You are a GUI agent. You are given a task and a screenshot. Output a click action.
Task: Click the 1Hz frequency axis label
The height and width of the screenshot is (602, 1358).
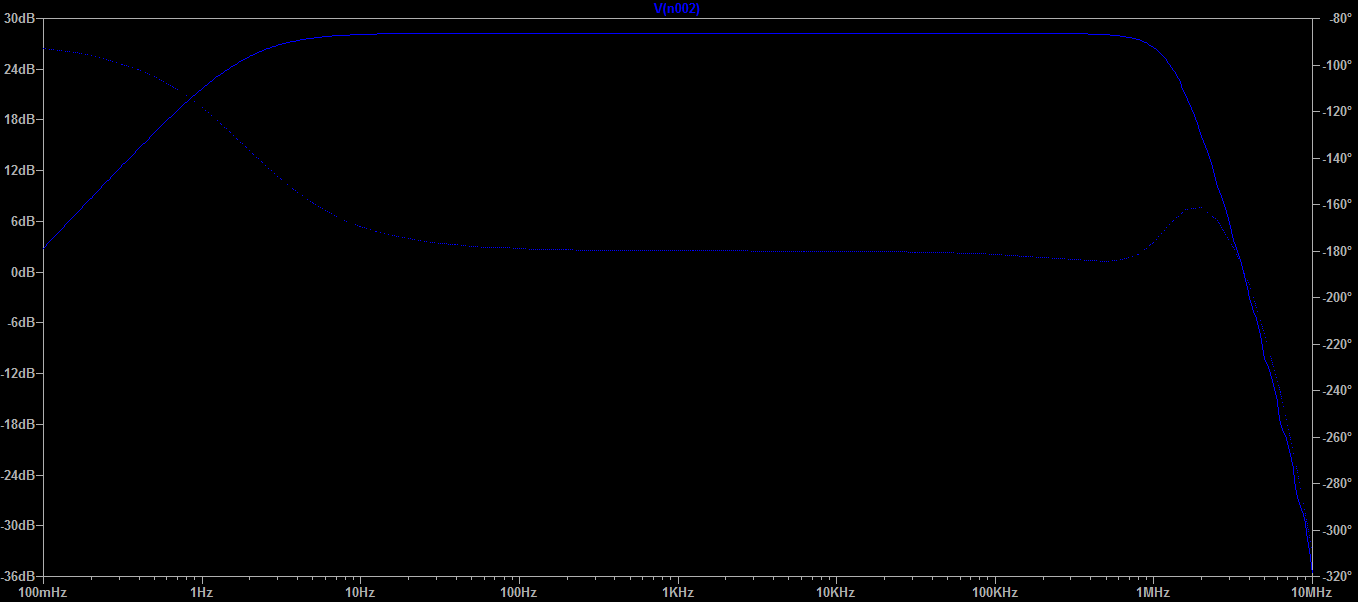(202, 593)
